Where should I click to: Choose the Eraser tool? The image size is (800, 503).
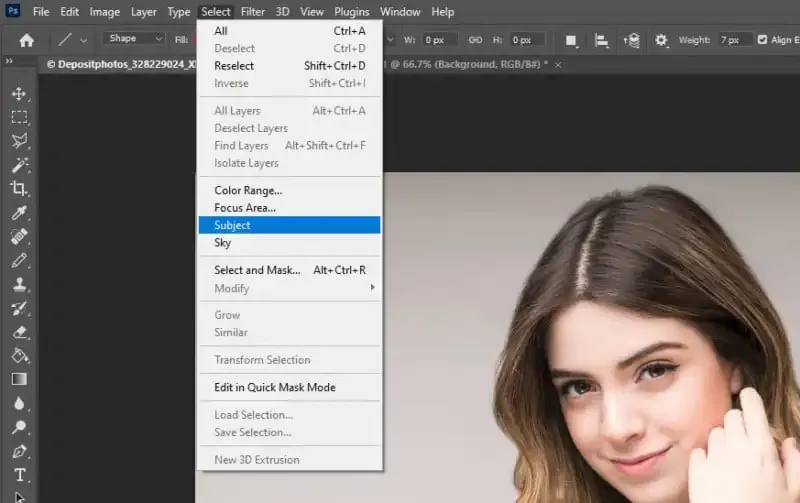(x=19, y=331)
